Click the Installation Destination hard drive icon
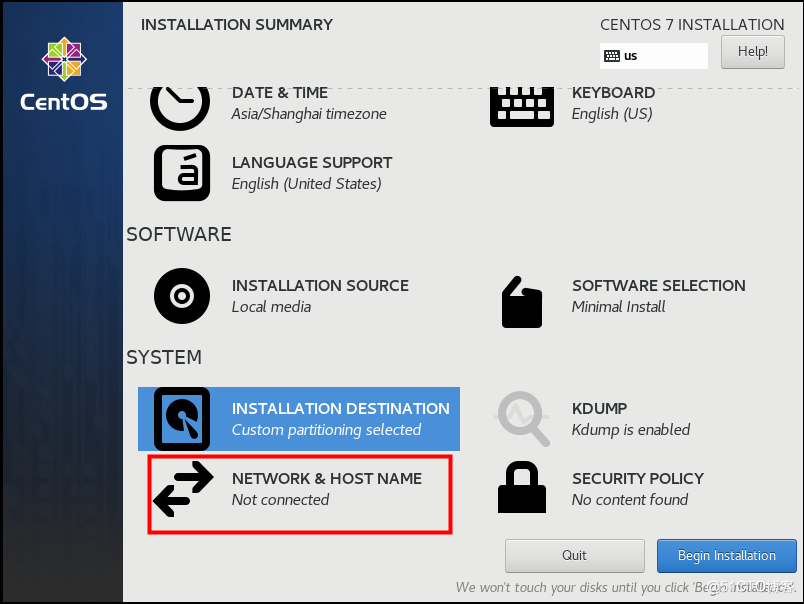The width and height of the screenshot is (804, 604). click(x=182, y=419)
